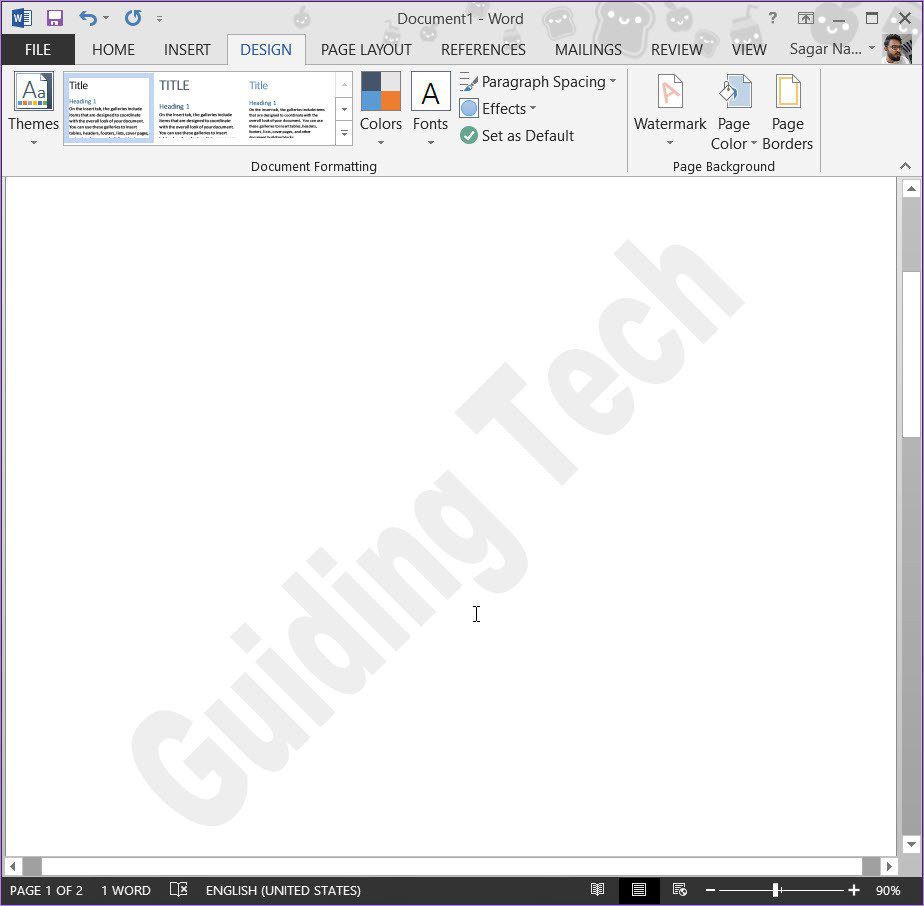Open the theme Colors swatch menu
Image resolution: width=924 pixels, height=906 pixels.
coord(381,109)
